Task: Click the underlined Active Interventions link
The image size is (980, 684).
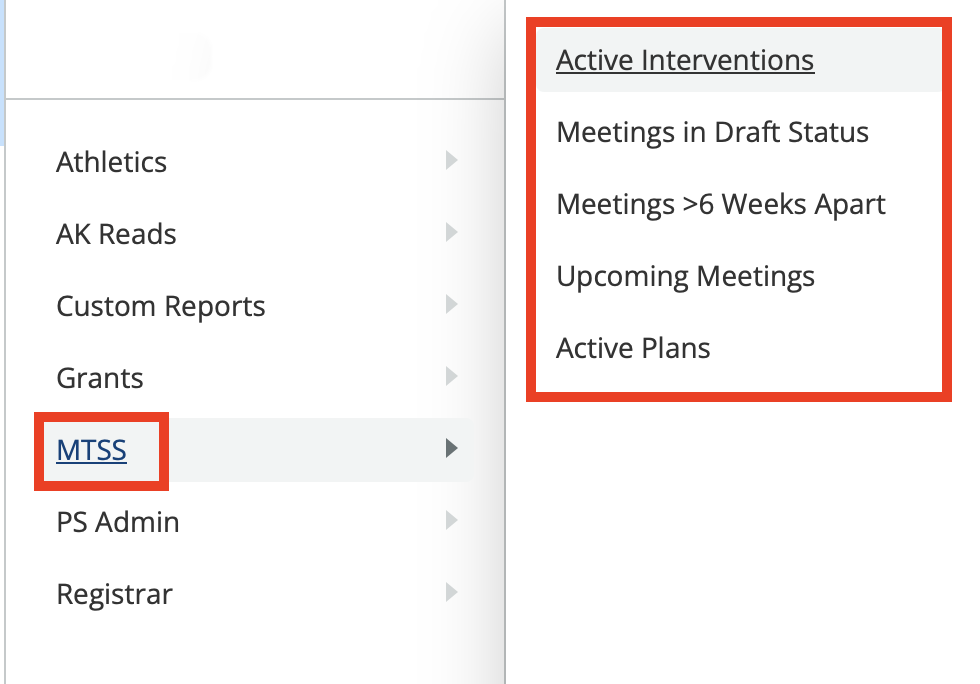Action: coord(684,60)
